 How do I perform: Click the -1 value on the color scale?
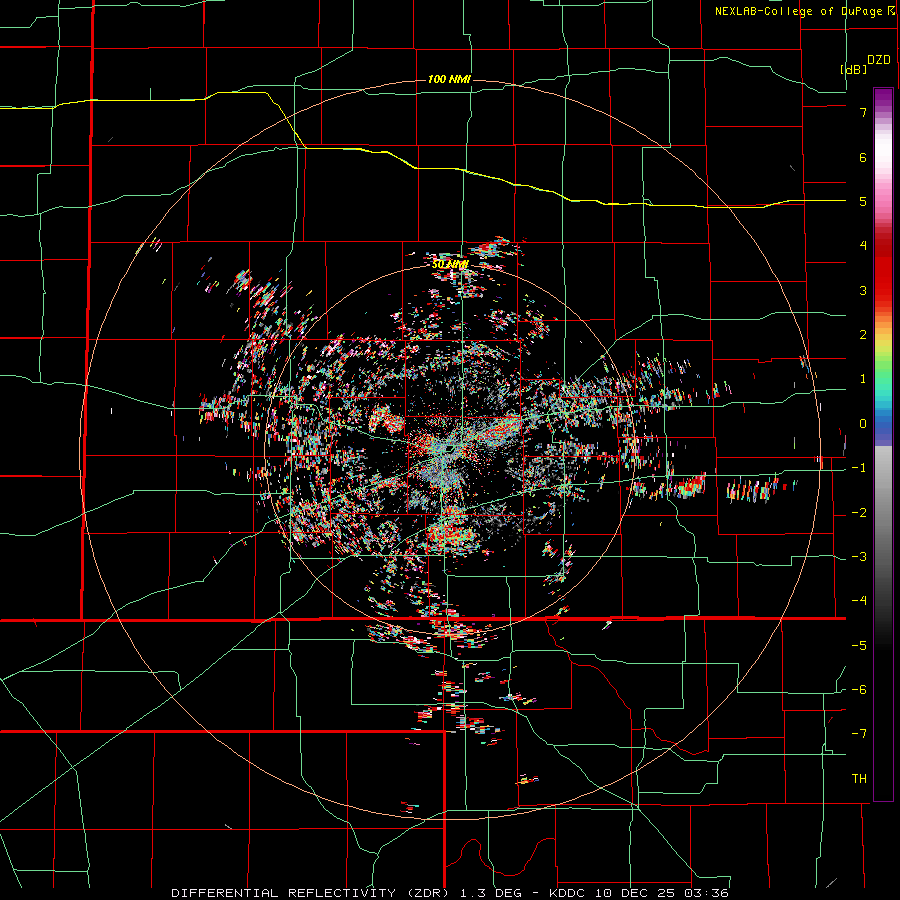pos(859,468)
